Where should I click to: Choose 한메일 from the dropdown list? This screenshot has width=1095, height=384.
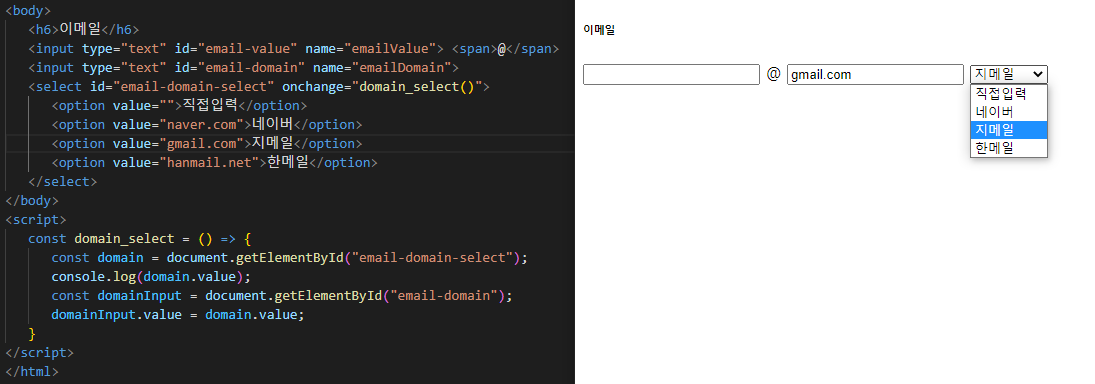click(1008, 148)
